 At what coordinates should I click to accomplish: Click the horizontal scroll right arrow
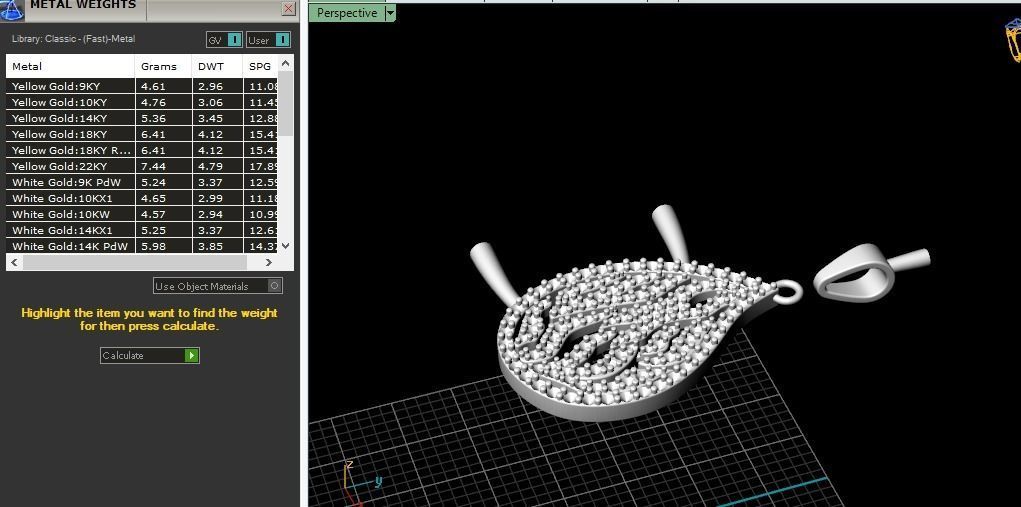pos(269,262)
